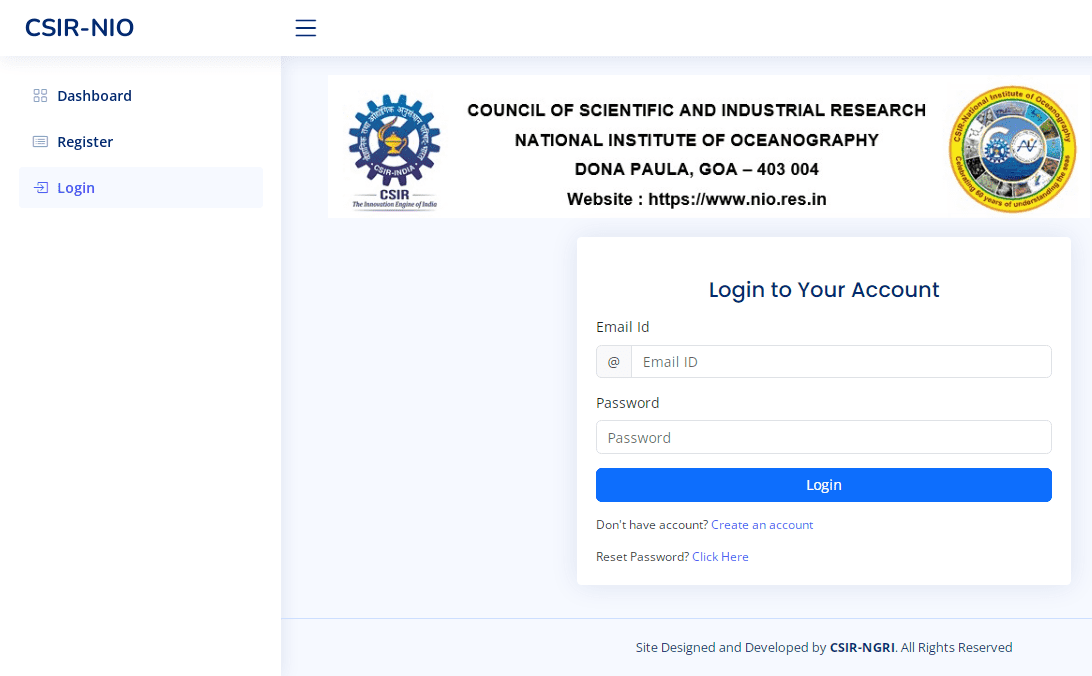Click the Login arrow icon in sidebar
Screen dimensions: 1092x676
(x=40, y=188)
